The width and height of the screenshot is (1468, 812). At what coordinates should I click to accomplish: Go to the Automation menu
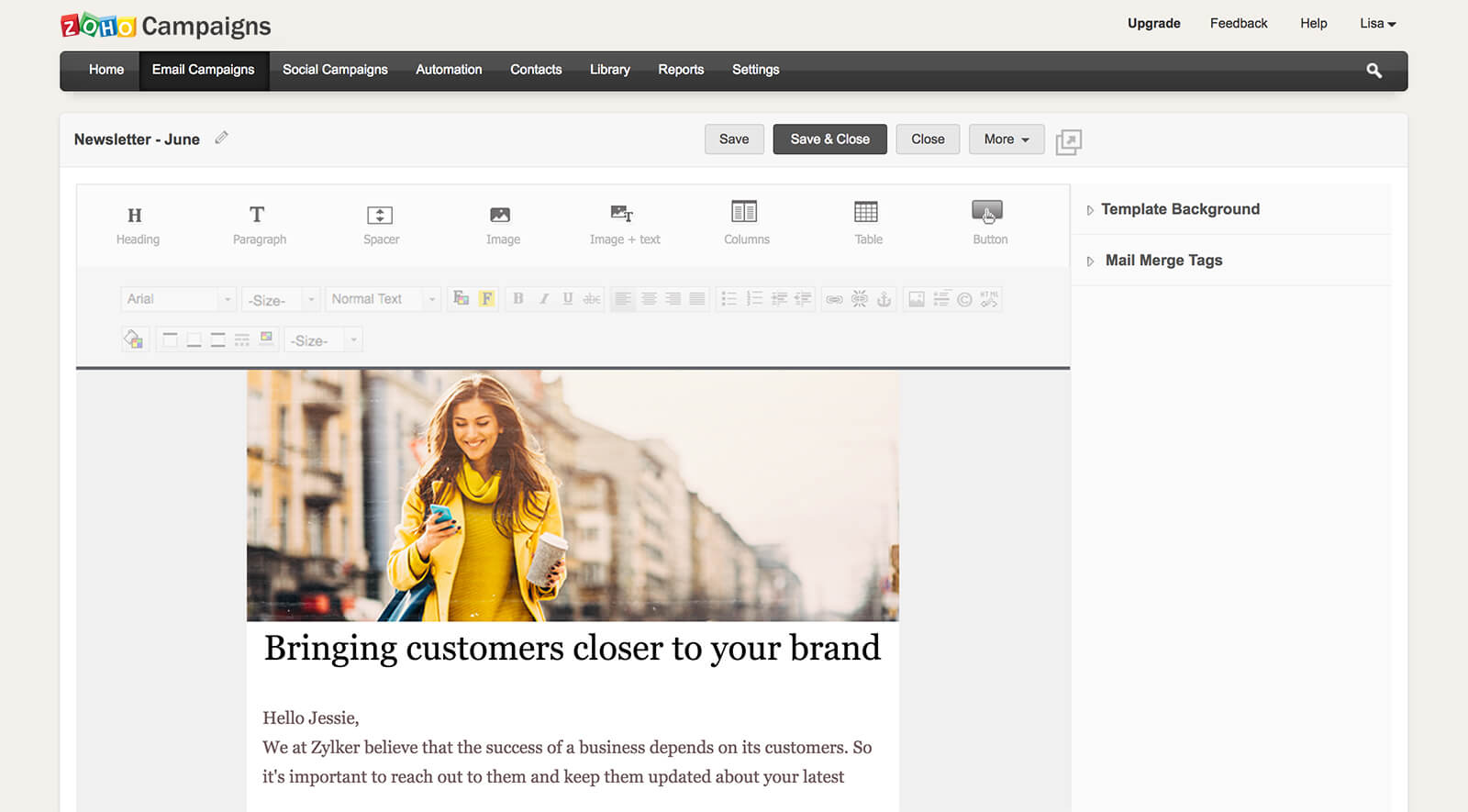[449, 70]
